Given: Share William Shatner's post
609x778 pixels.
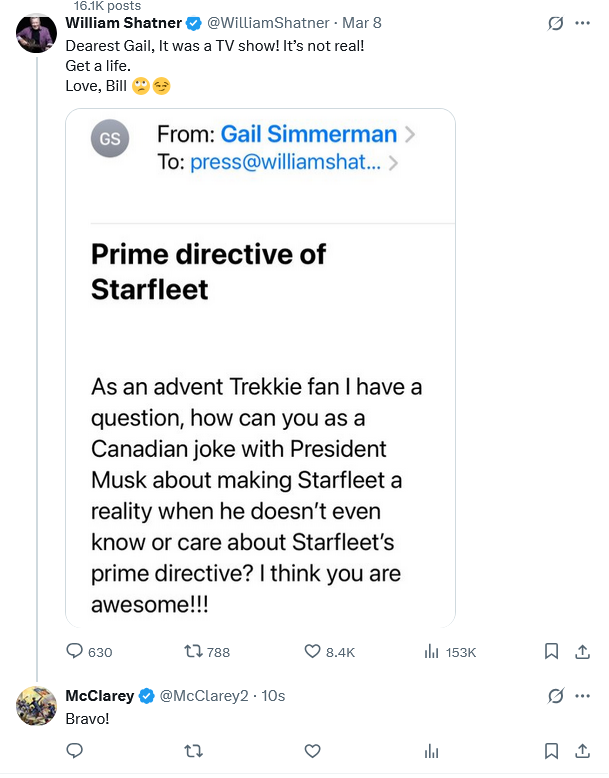Looking at the screenshot, I should click(582, 651).
